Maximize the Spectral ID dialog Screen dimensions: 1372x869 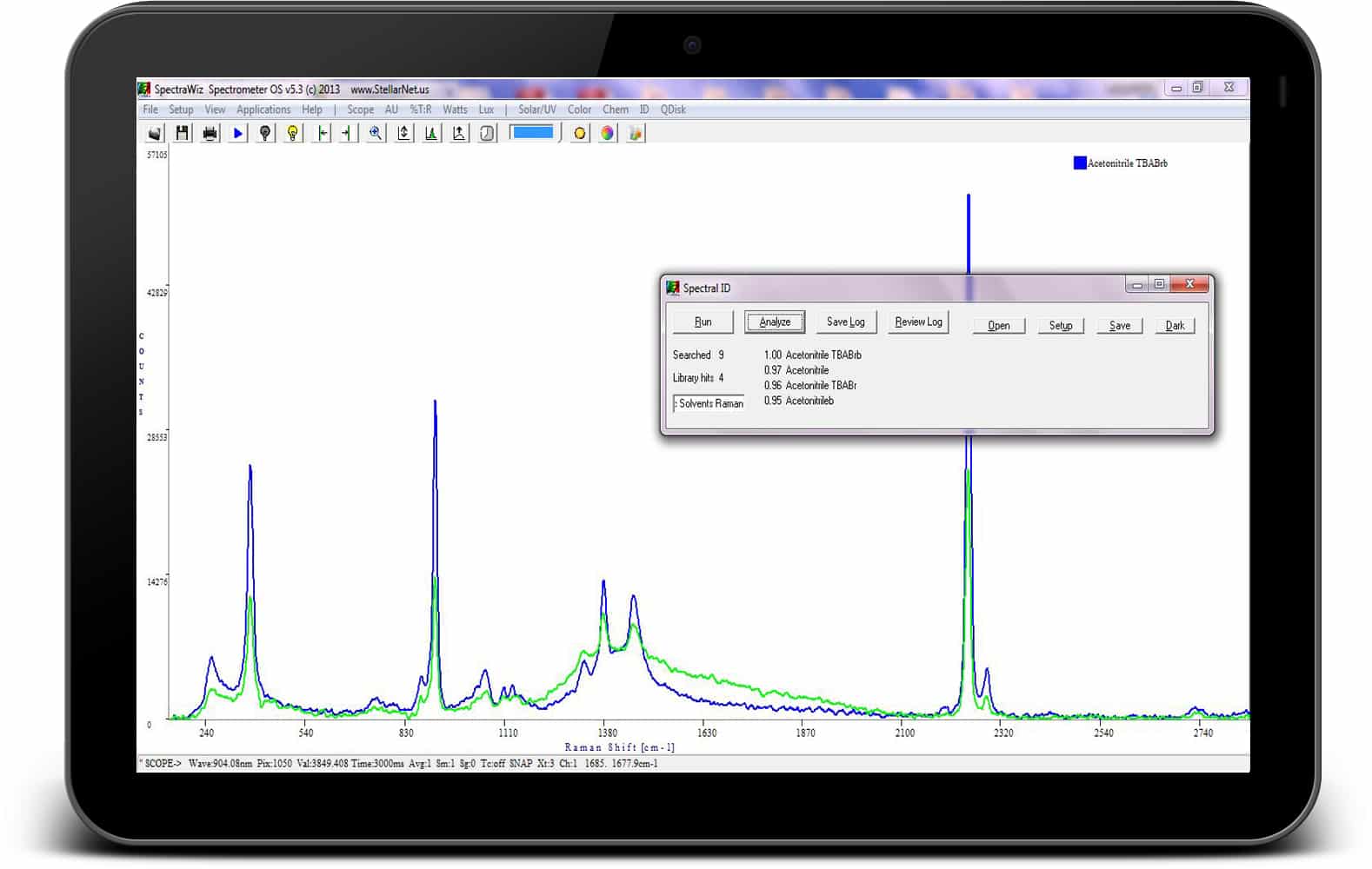[x=1159, y=284]
